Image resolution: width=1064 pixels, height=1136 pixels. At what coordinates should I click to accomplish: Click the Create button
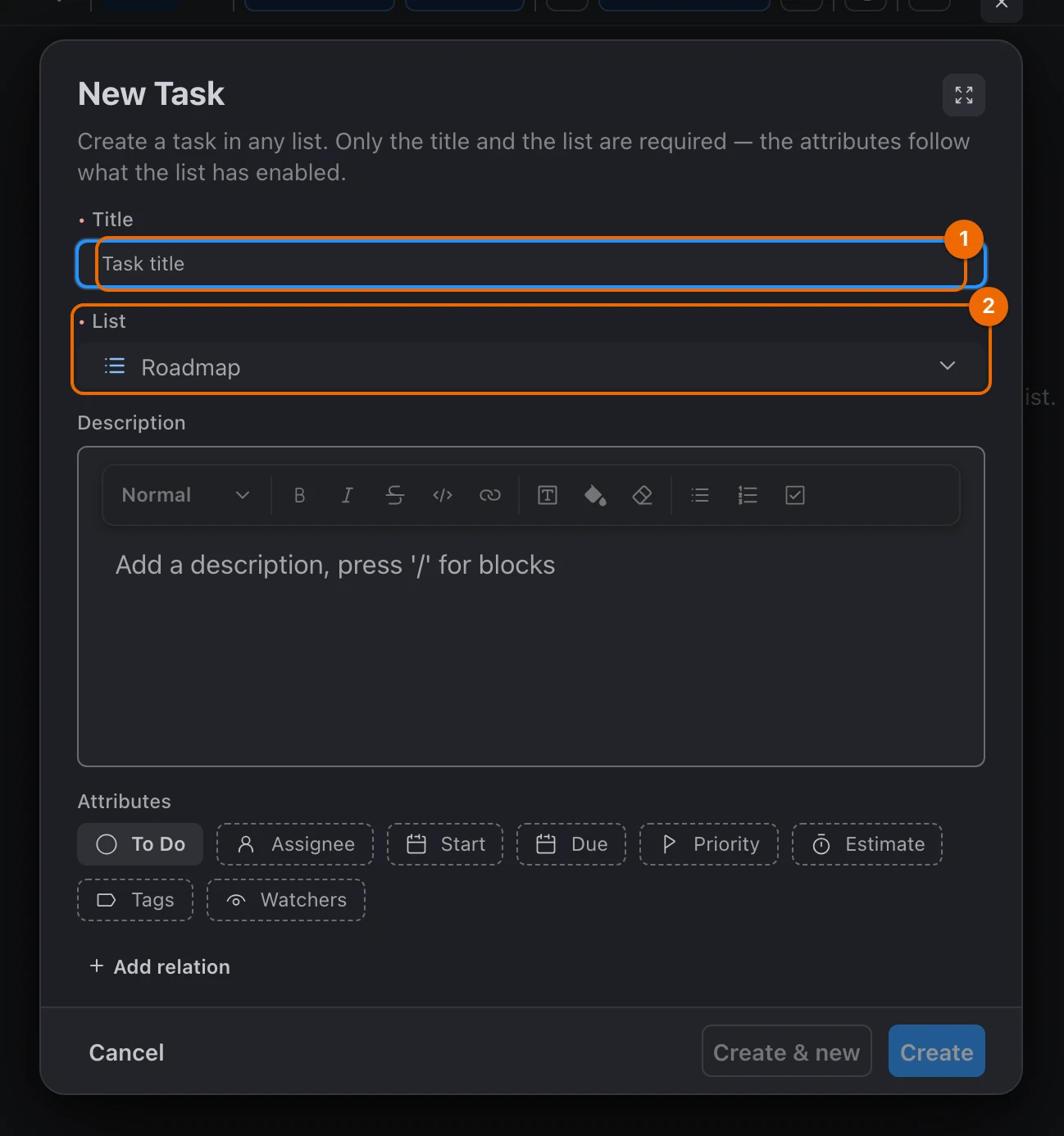click(937, 1052)
